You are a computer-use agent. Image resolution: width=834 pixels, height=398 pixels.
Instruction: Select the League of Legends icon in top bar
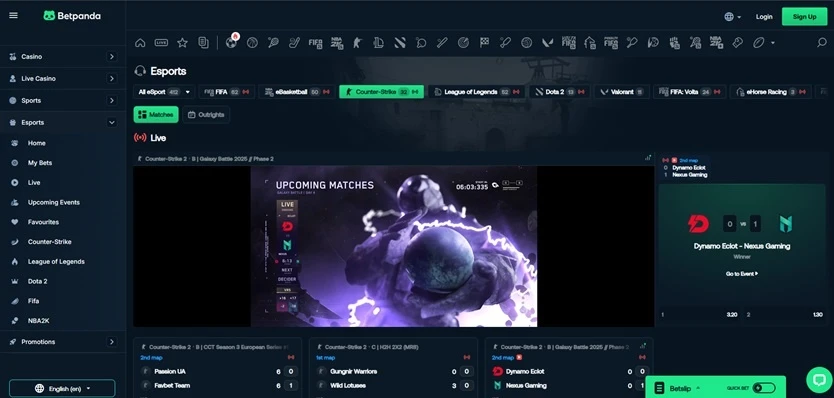(379, 43)
